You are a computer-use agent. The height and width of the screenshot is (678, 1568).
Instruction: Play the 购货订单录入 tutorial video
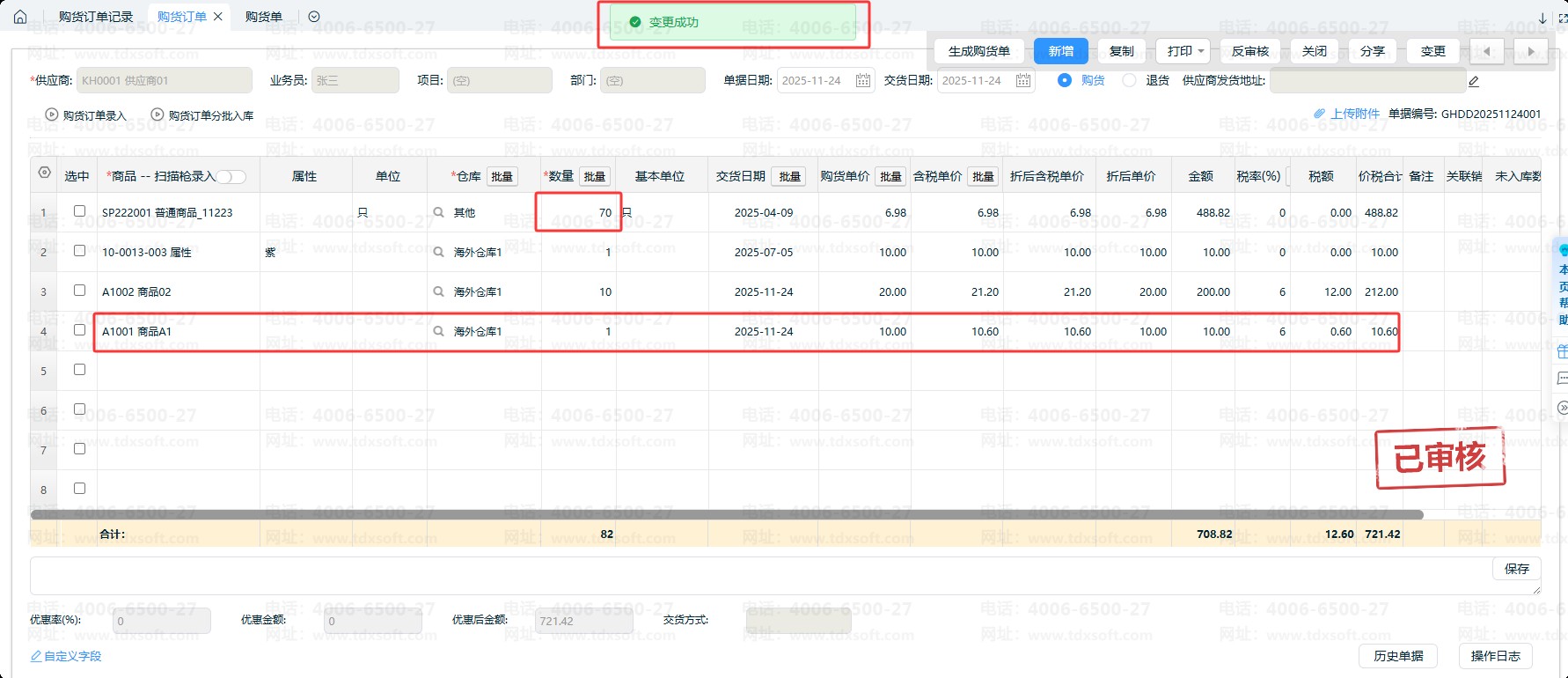(x=52, y=115)
